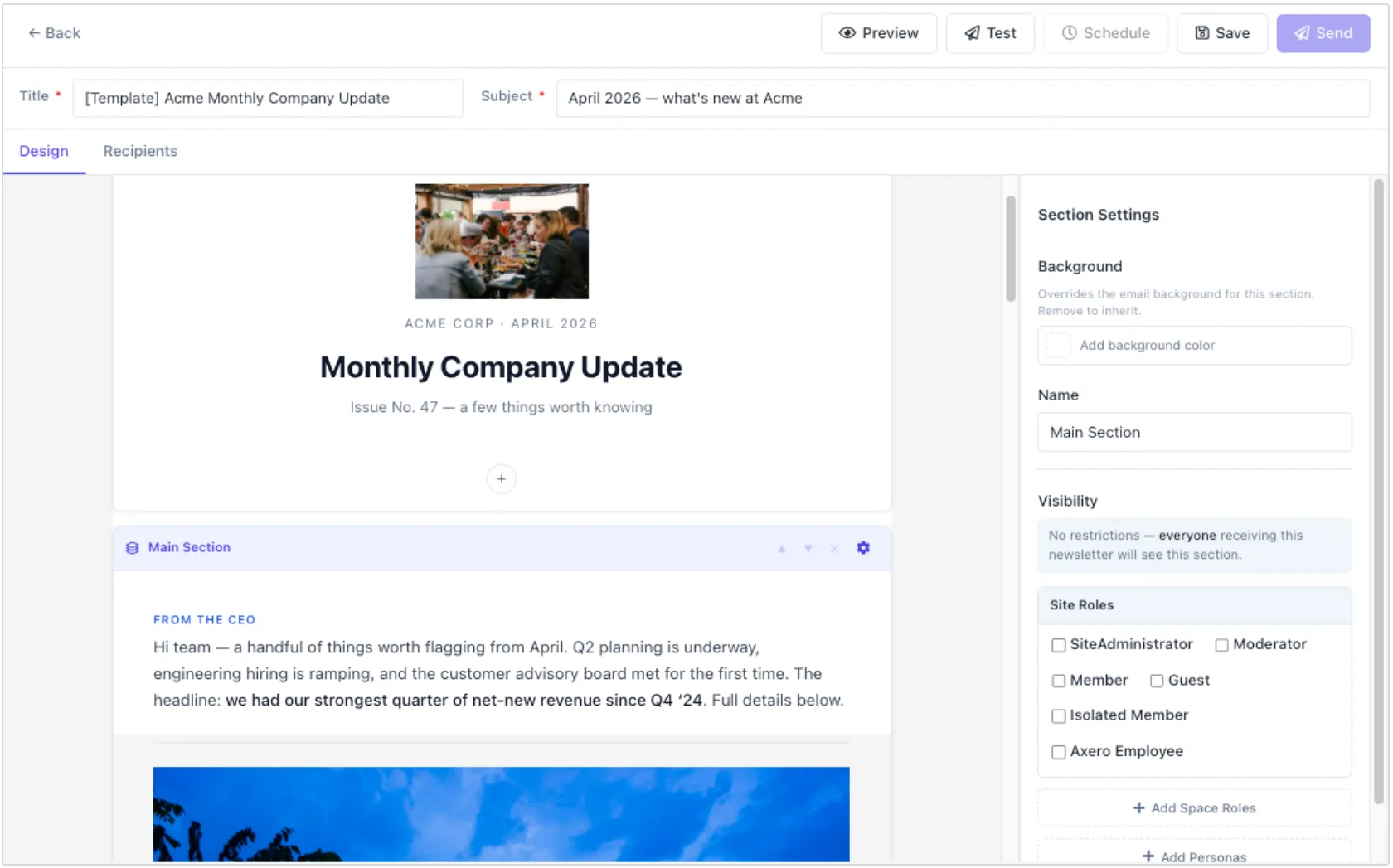
Task: Enable the Moderator role checkbox
Action: tap(1221, 645)
